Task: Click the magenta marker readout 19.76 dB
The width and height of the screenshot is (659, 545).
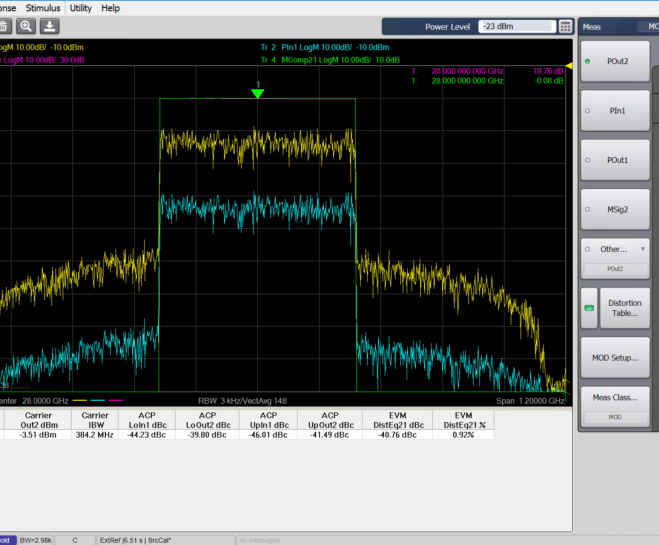Action: 548,71
